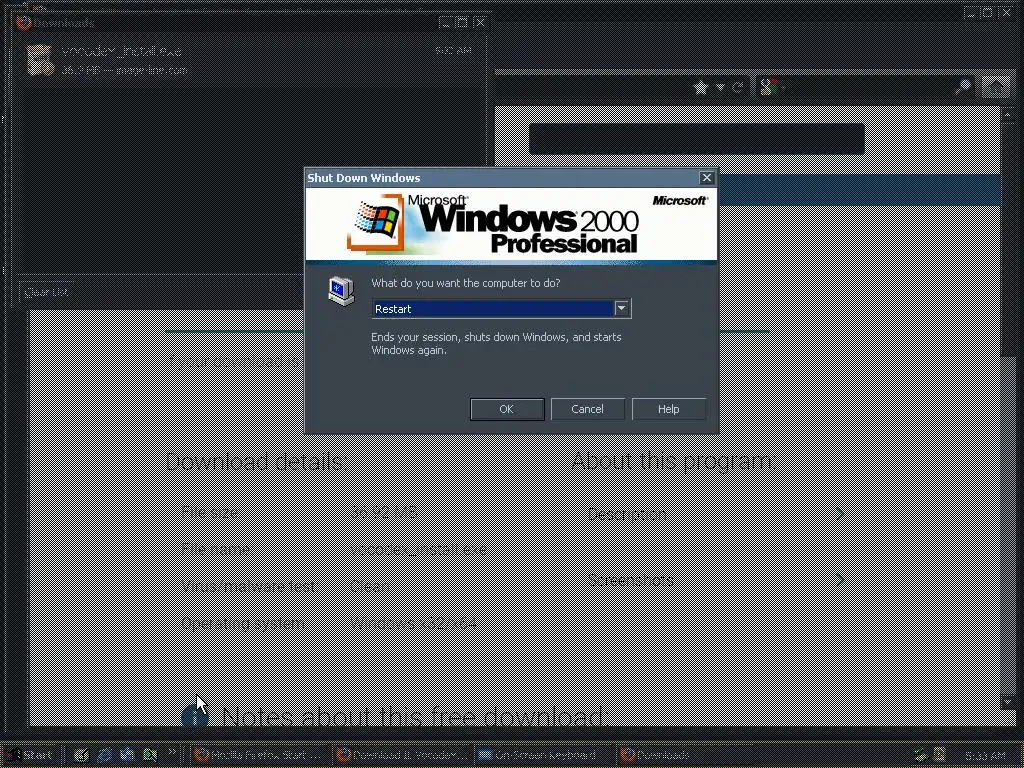Close the Shut Down Windows dialog

(707, 178)
